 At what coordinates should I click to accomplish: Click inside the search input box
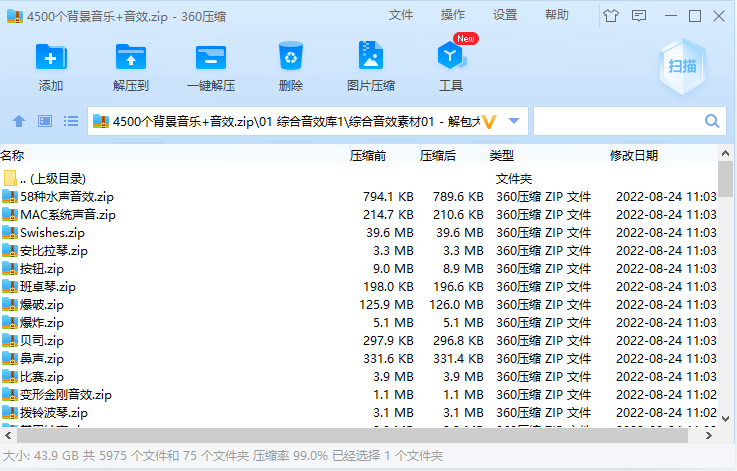(617, 121)
